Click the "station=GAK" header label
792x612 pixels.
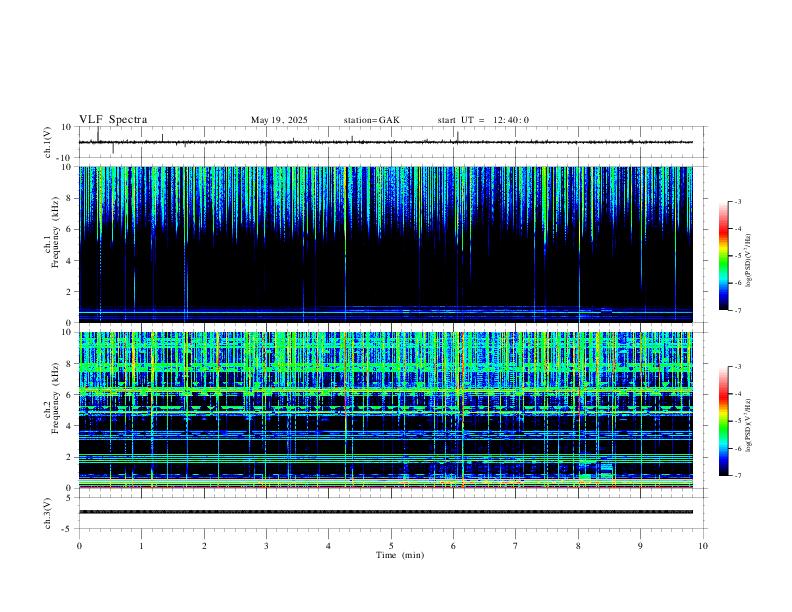(371, 120)
